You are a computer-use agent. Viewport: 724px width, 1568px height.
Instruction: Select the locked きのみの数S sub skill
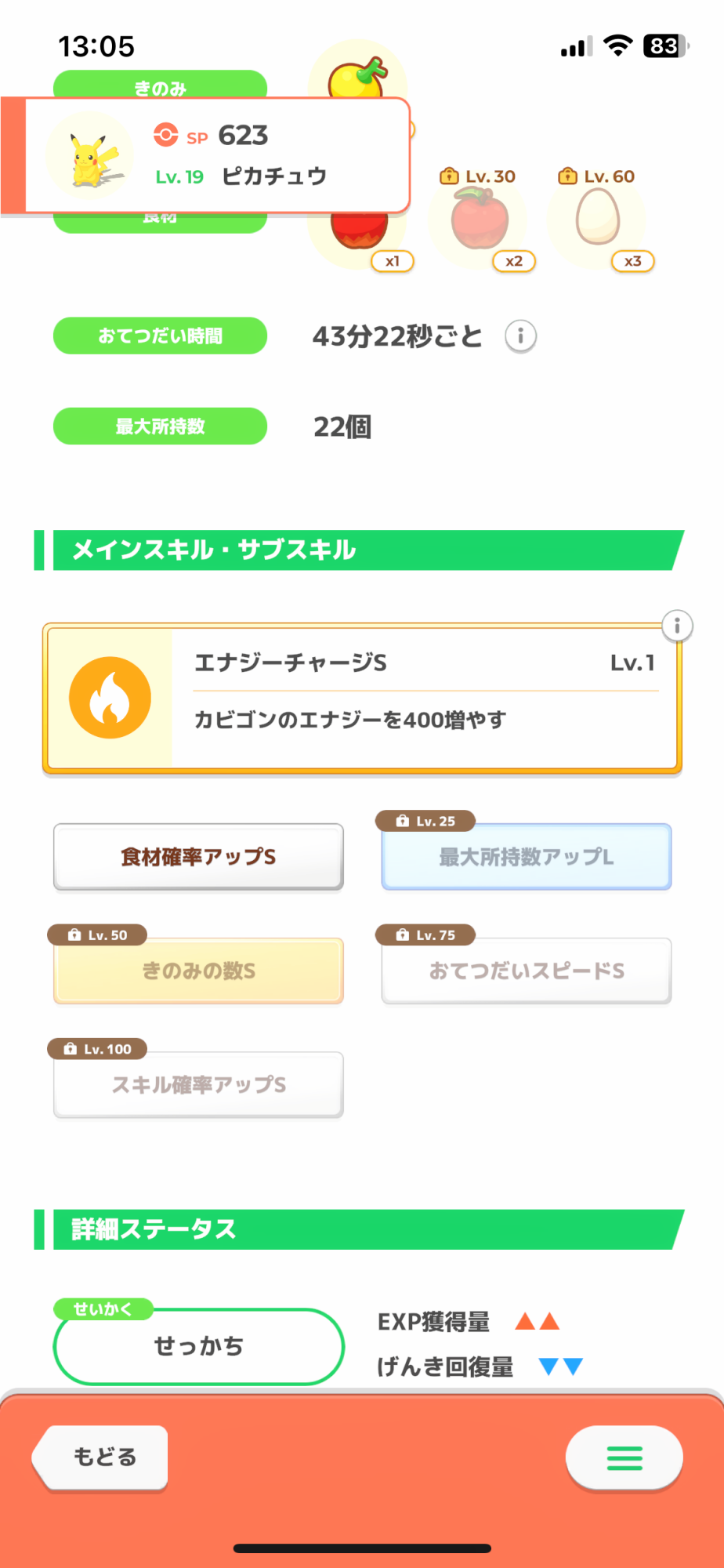point(198,971)
